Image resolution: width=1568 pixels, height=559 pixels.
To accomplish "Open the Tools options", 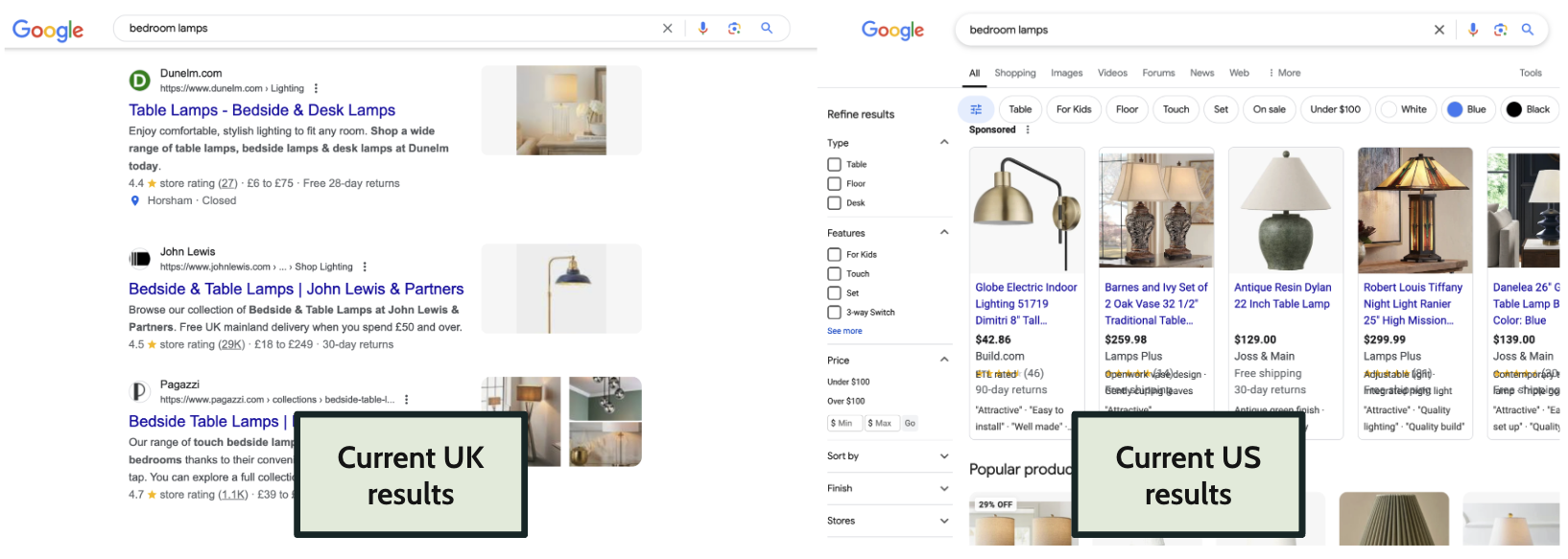I will tap(1531, 73).
